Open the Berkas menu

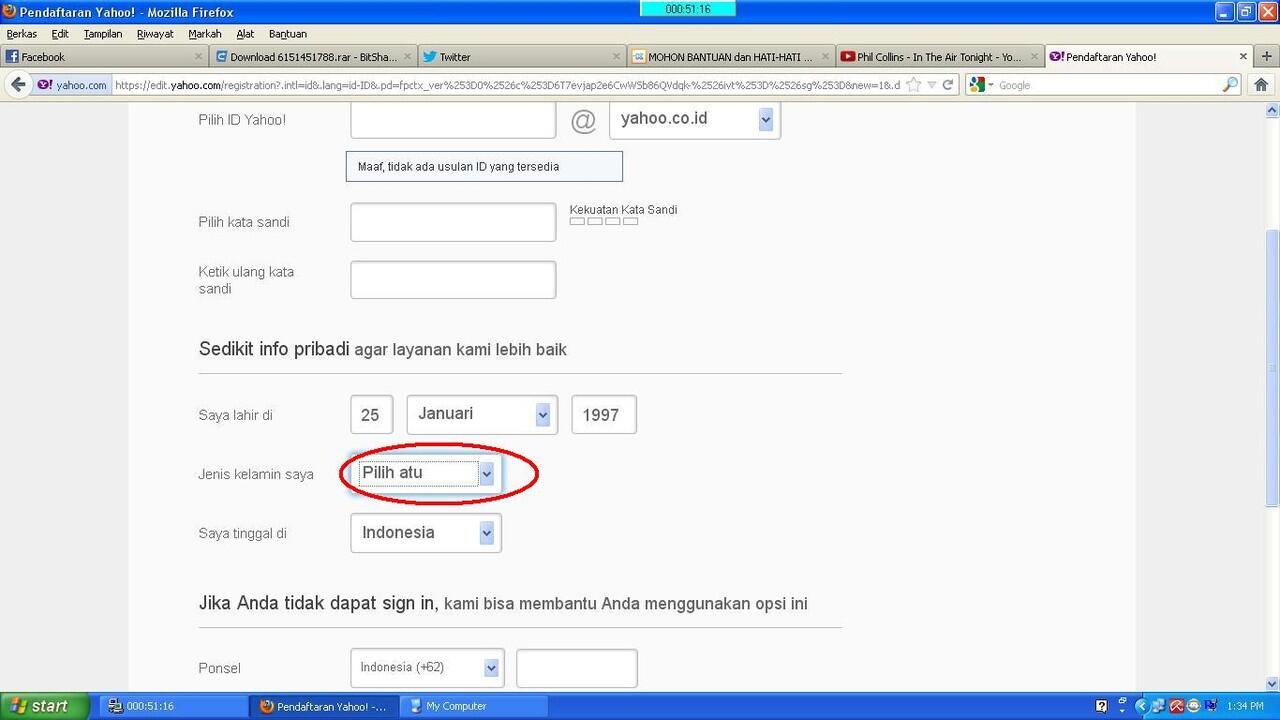(21, 34)
